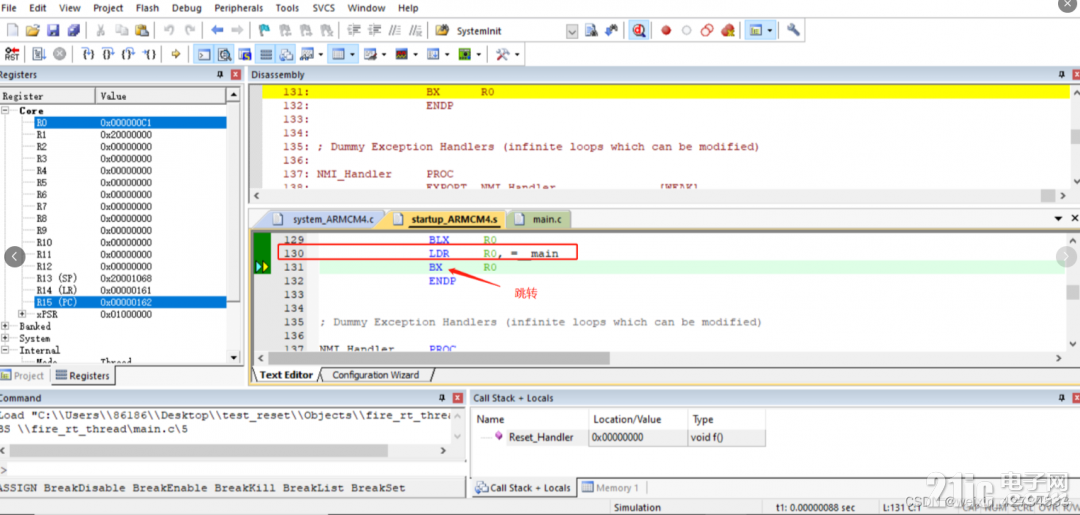Open the editor tab list dropdown arrow
1080x515 pixels.
(1059, 218)
